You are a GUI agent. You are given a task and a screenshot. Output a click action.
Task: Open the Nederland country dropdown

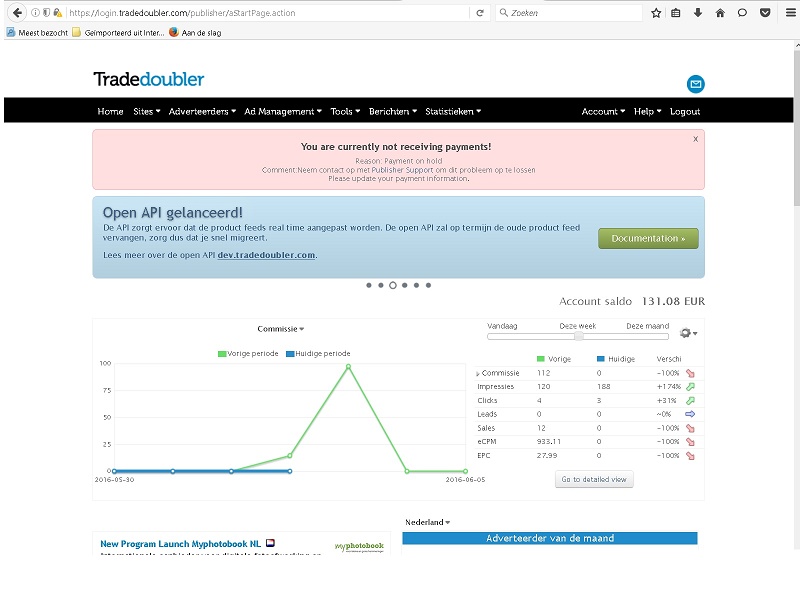[x=427, y=522]
